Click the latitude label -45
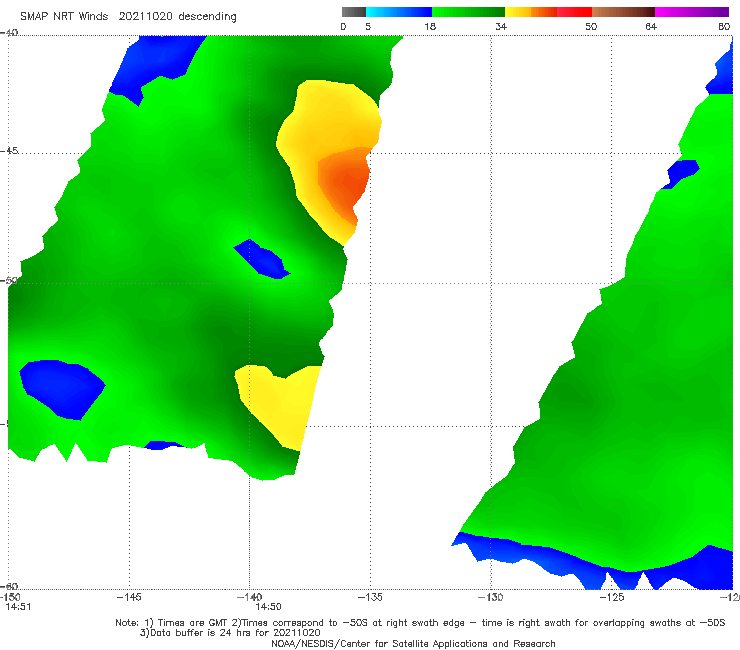 [9, 151]
